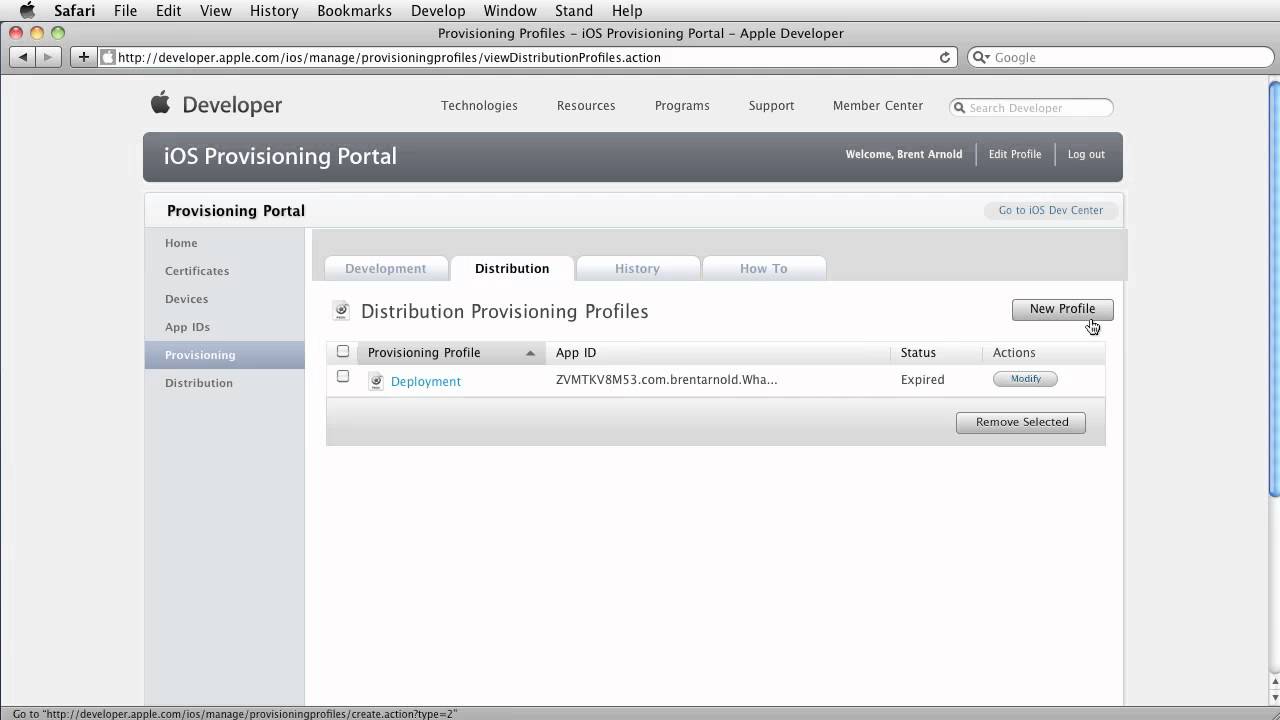The width and height of the screenshot is (1280, 720).
Task: Open the Window menu
Action: pos(510,11)
